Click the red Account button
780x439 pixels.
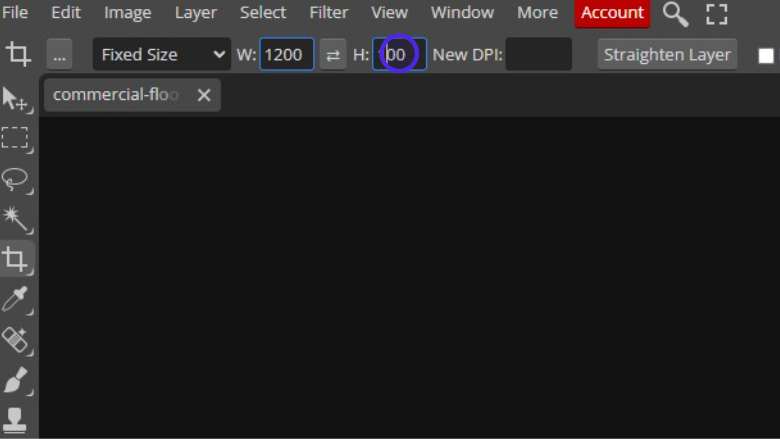coord(612,12)
